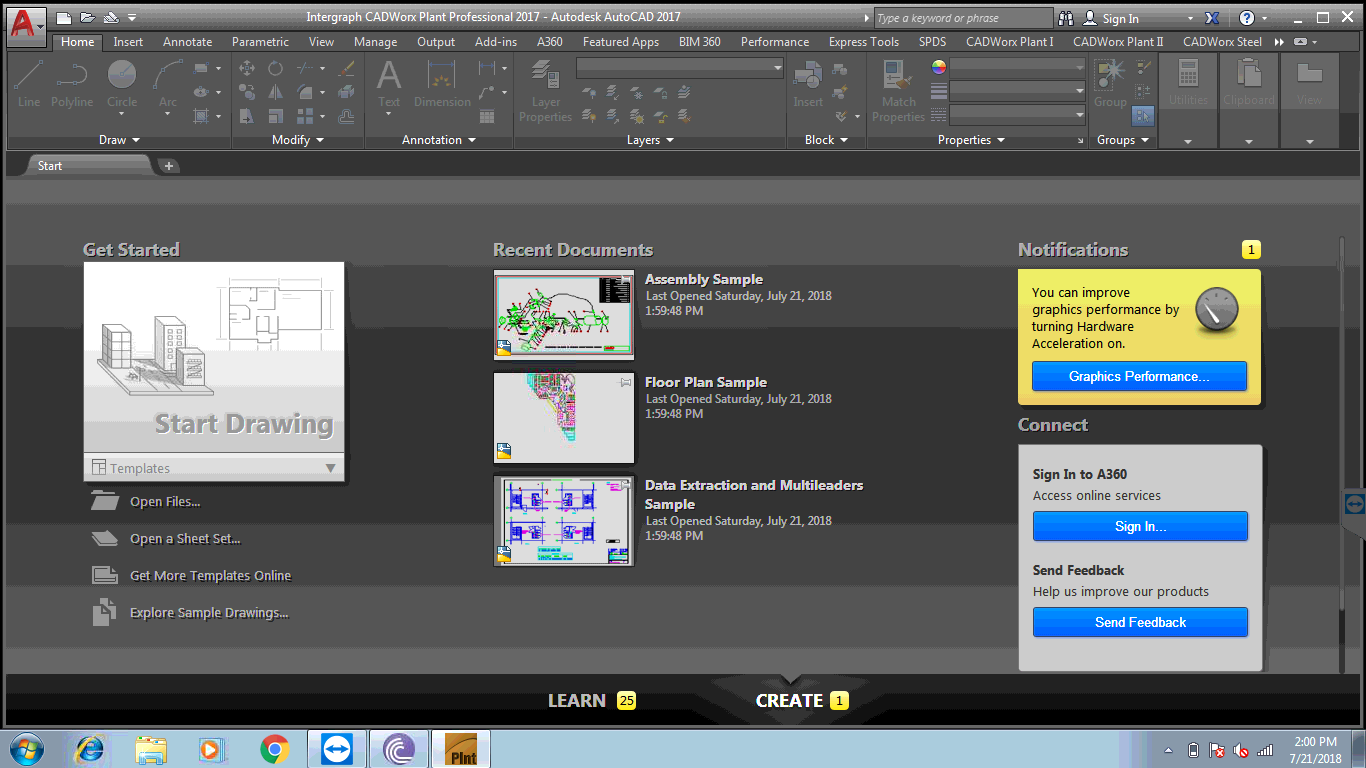The width and height of the screenshot is (1366, 768).
Task: Click the Send Feedback button
Action: 1140,622
